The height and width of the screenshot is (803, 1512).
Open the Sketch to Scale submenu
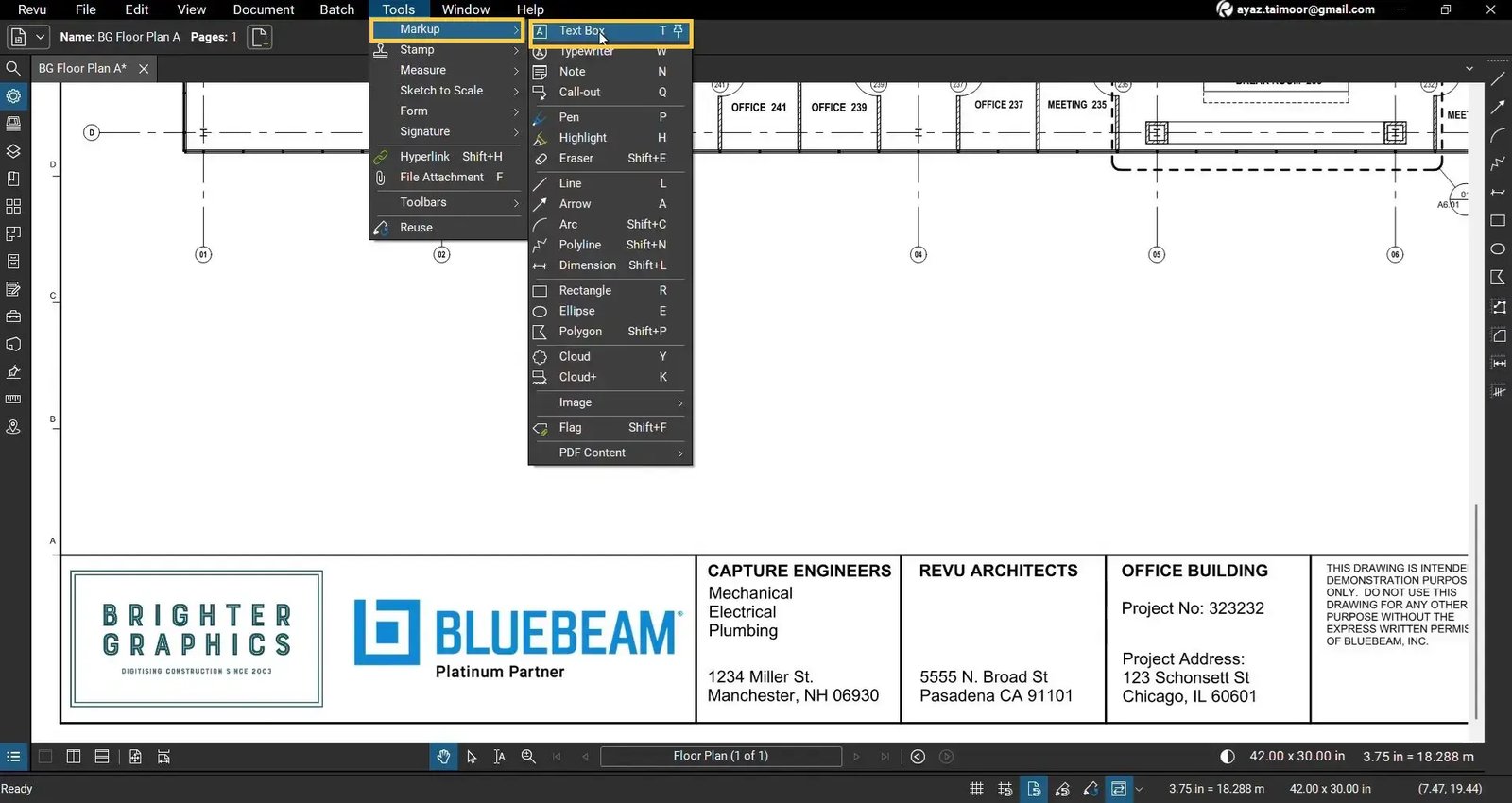[448, 91]
